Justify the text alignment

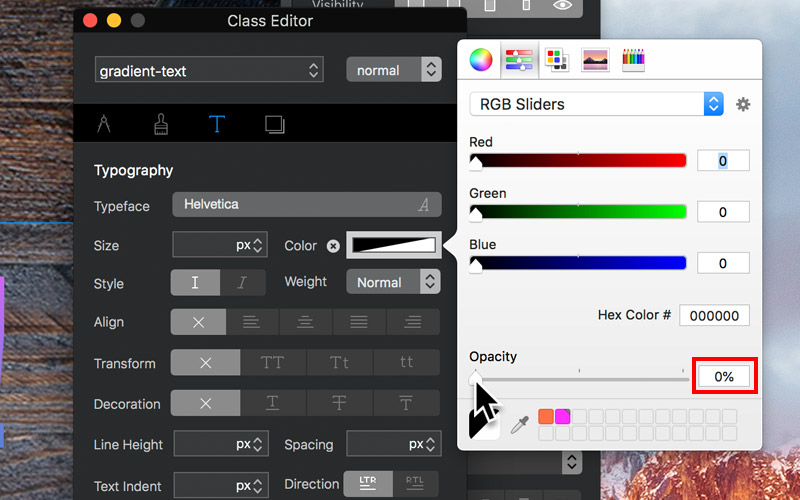(359, 322)
